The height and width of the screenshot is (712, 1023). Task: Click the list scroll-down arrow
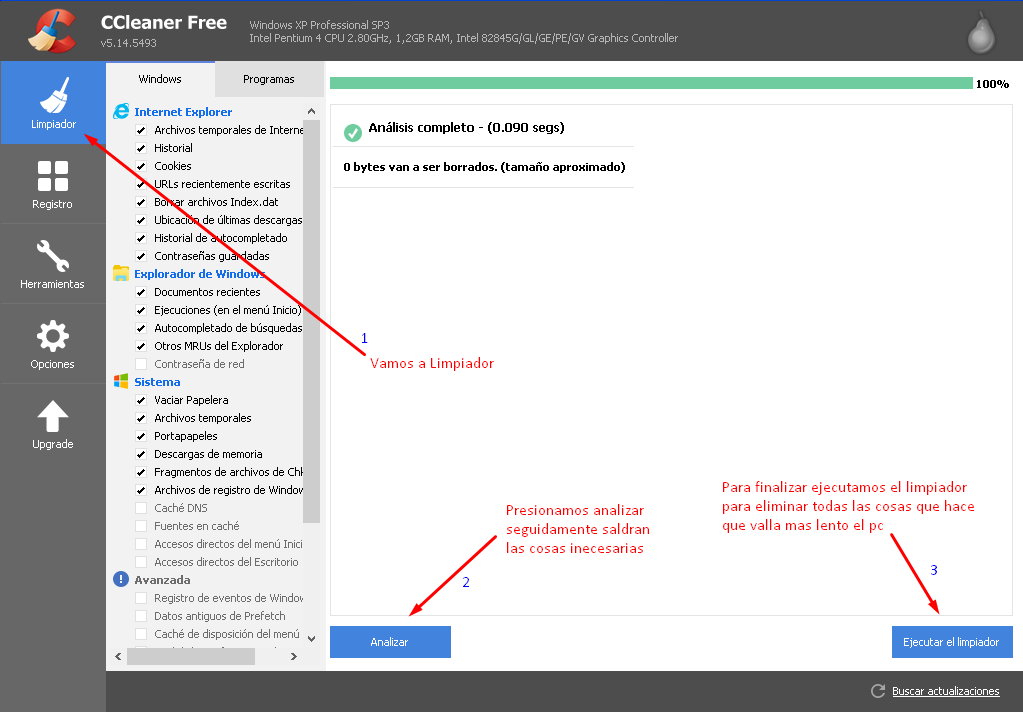[x=311, y=639]
